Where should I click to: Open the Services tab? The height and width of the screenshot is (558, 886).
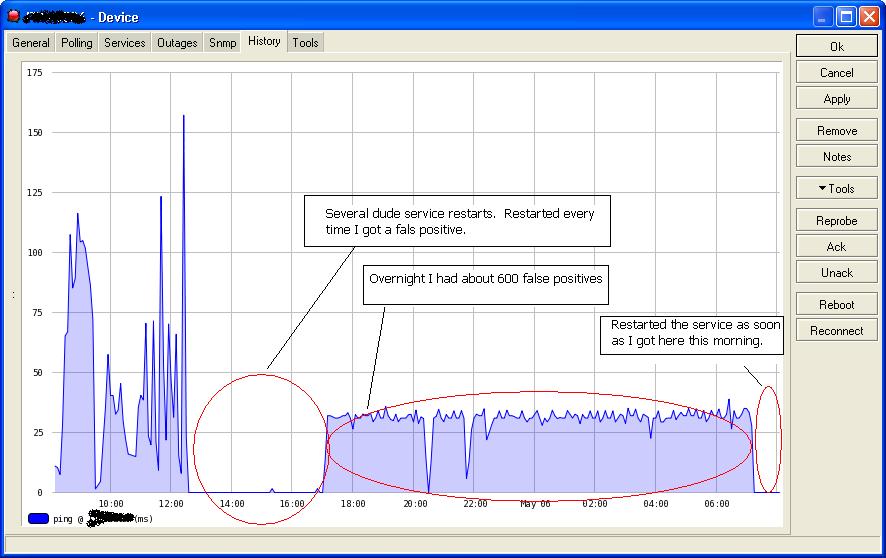point(124,42)
